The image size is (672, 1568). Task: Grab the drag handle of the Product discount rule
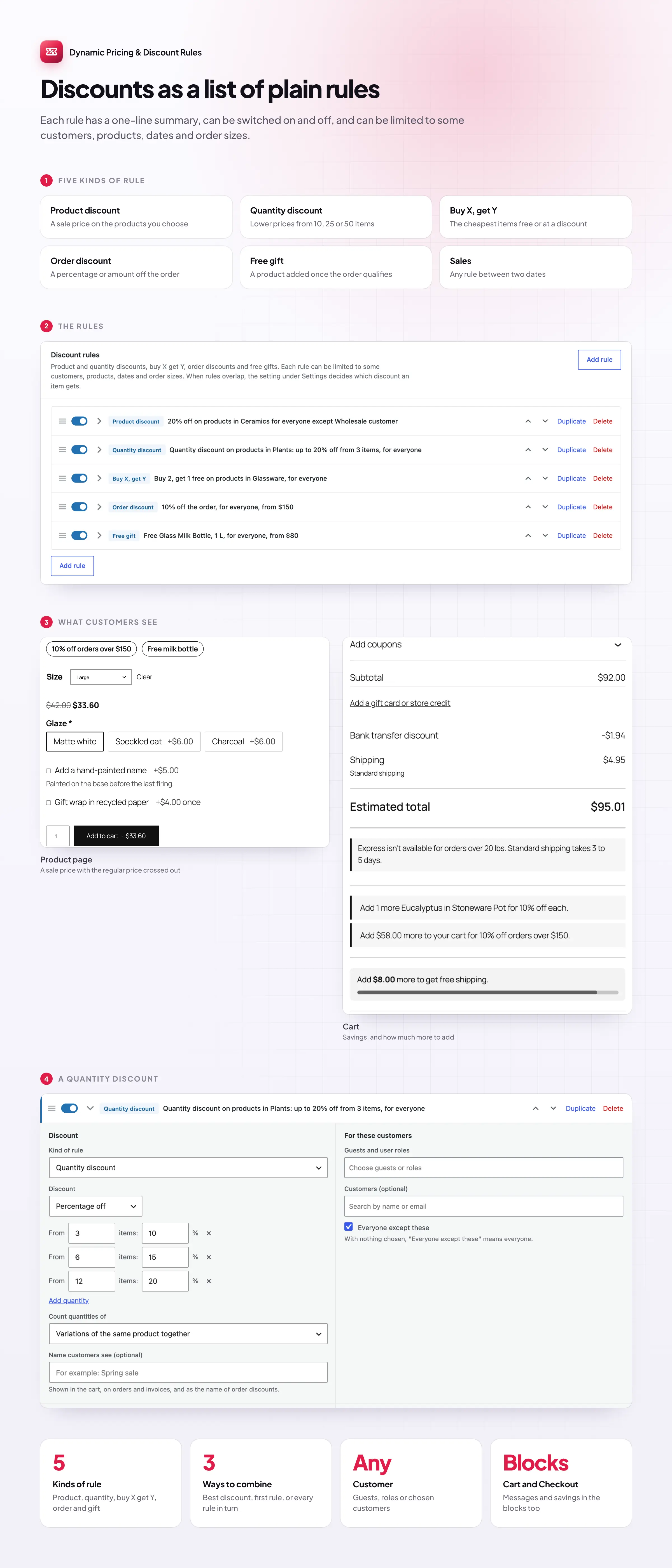pyautogui.click(x=62, y=421)
